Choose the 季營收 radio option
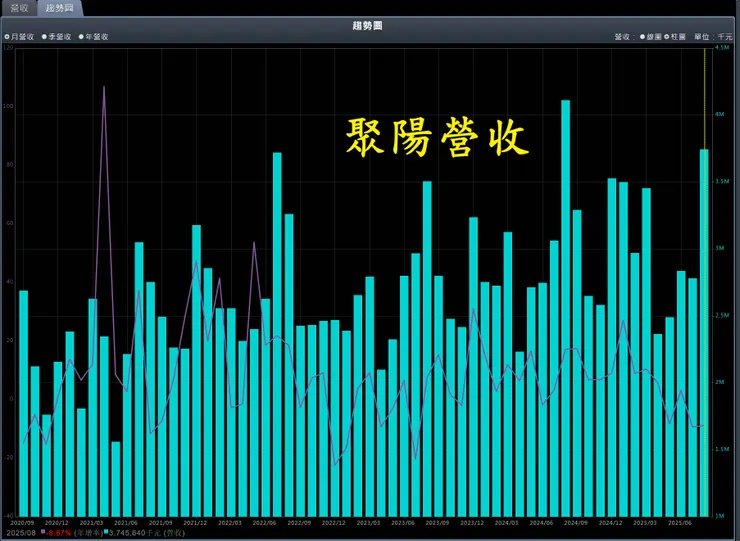The width and height of the screenshot is (740, 541). tap(44, 37)
